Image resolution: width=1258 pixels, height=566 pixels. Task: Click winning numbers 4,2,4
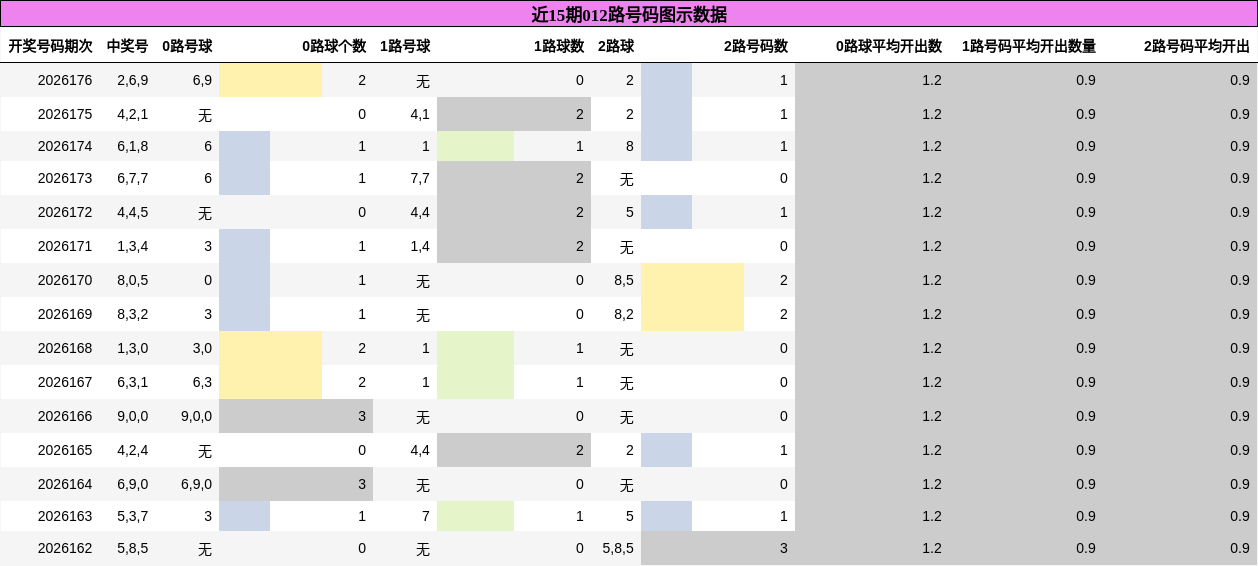133,450
